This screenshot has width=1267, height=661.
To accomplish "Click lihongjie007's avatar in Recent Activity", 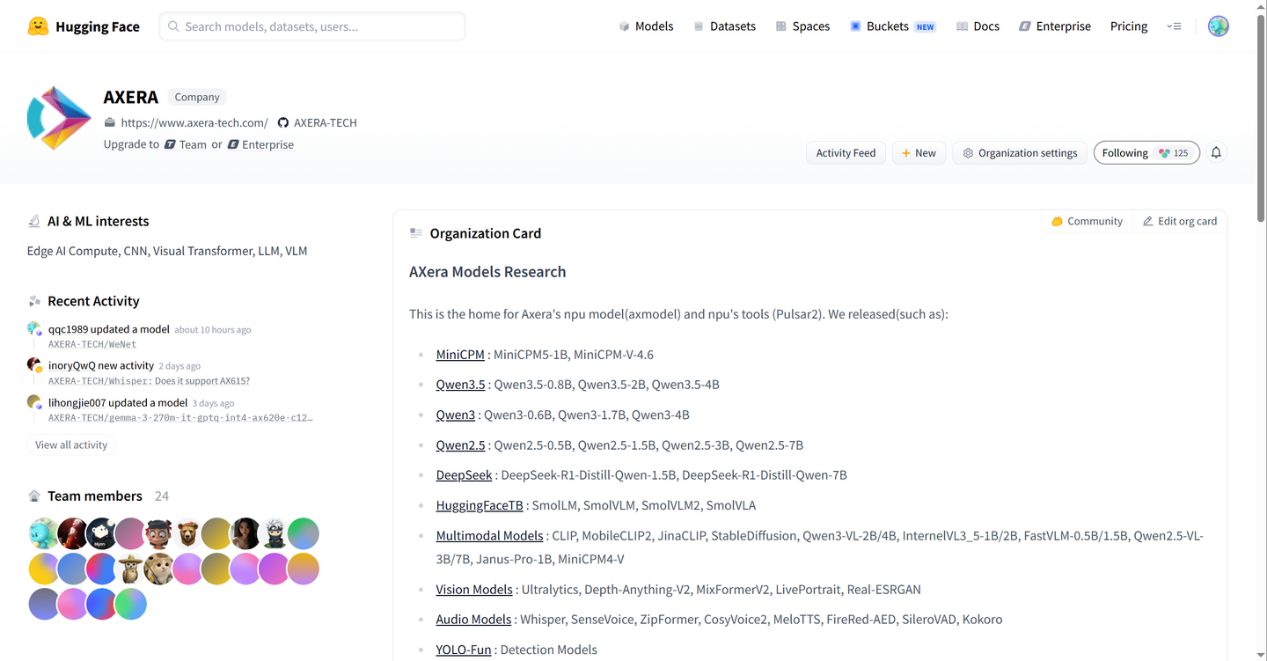I will [35, 402].
